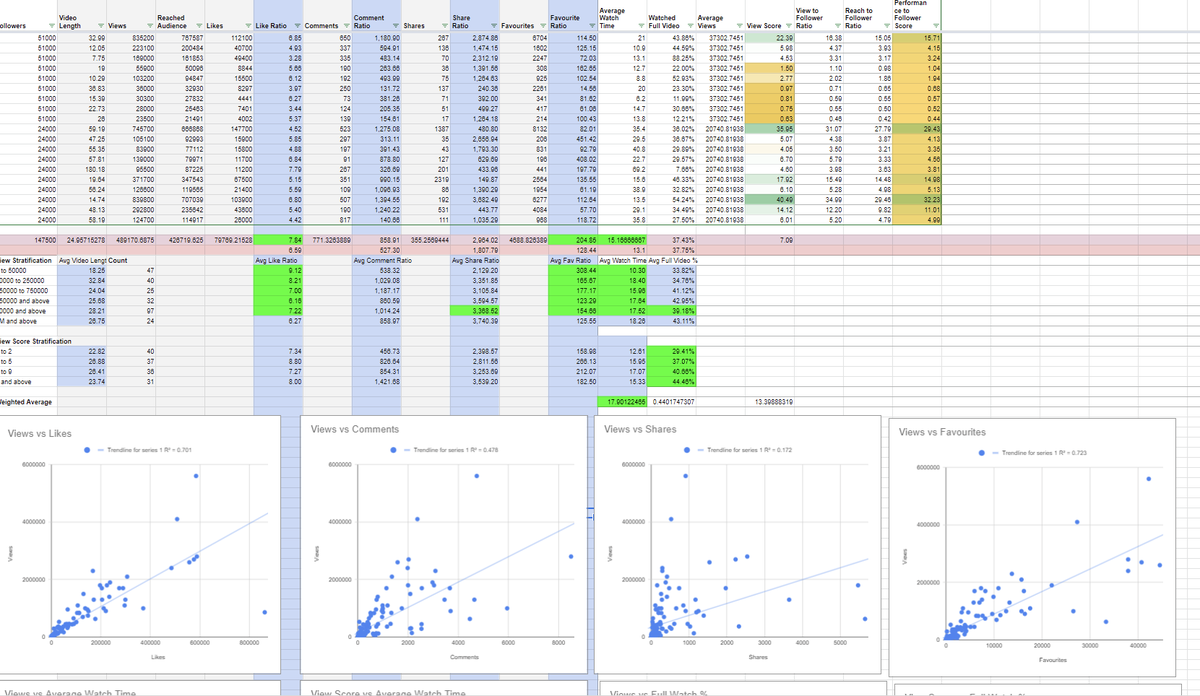Click the trendline legend showing R² = 0.172
This screenshot has height=696, width=1200.
pyautogui.click(x=743, y=450)
